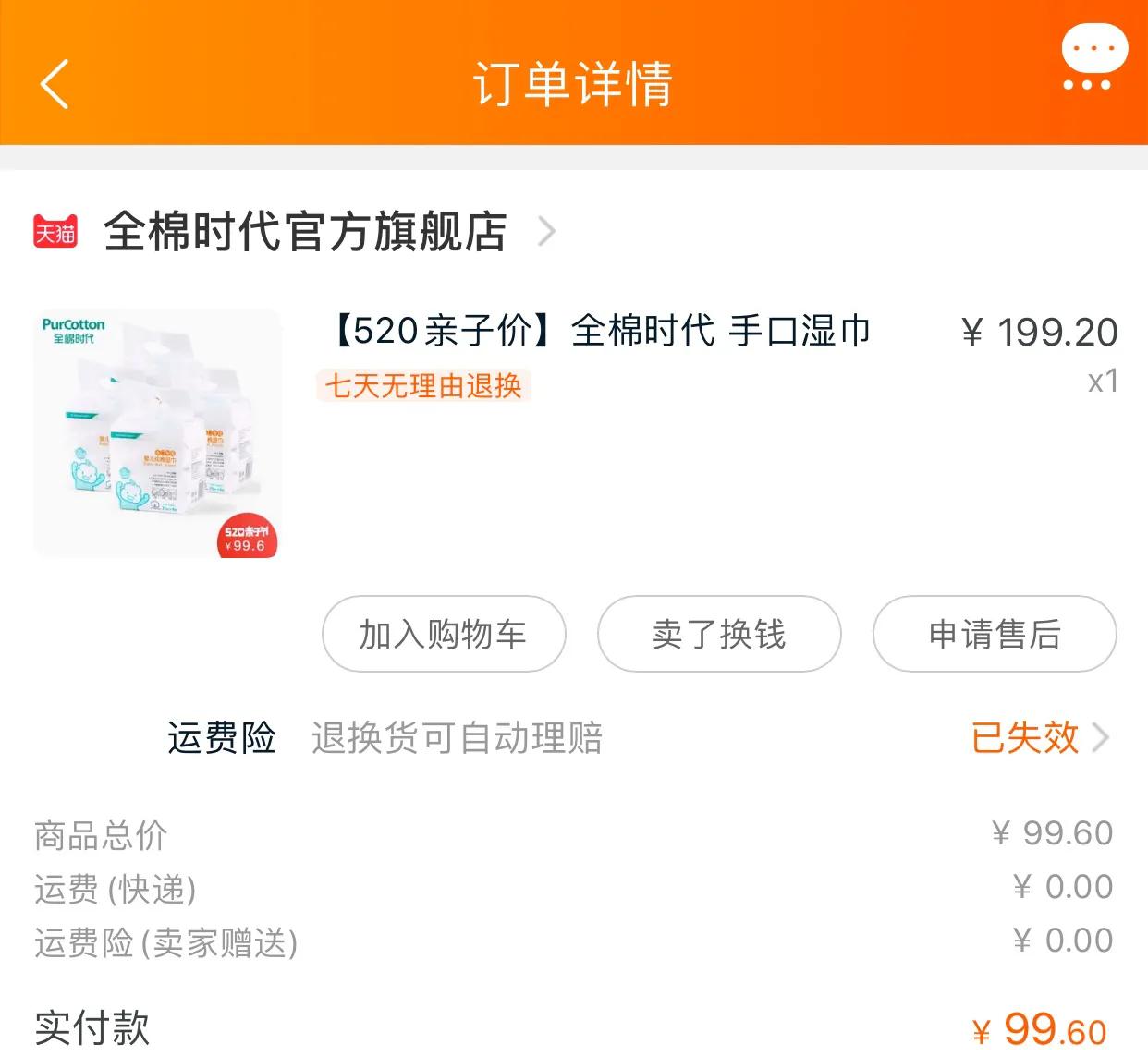Image resolution: width=1148 pixels, height=1056 pixels.
Task: Tap the ¥199.20 item price
Action: pos(1040,333)
